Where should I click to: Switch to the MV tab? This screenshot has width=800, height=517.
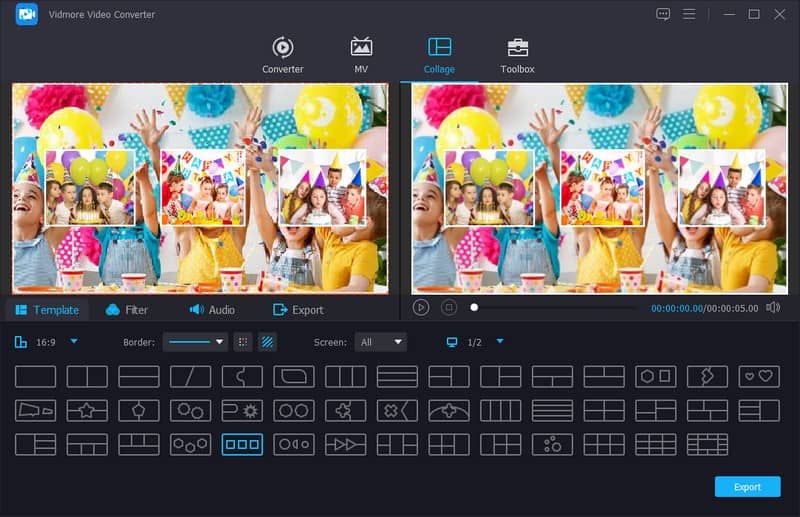(361, 55)
